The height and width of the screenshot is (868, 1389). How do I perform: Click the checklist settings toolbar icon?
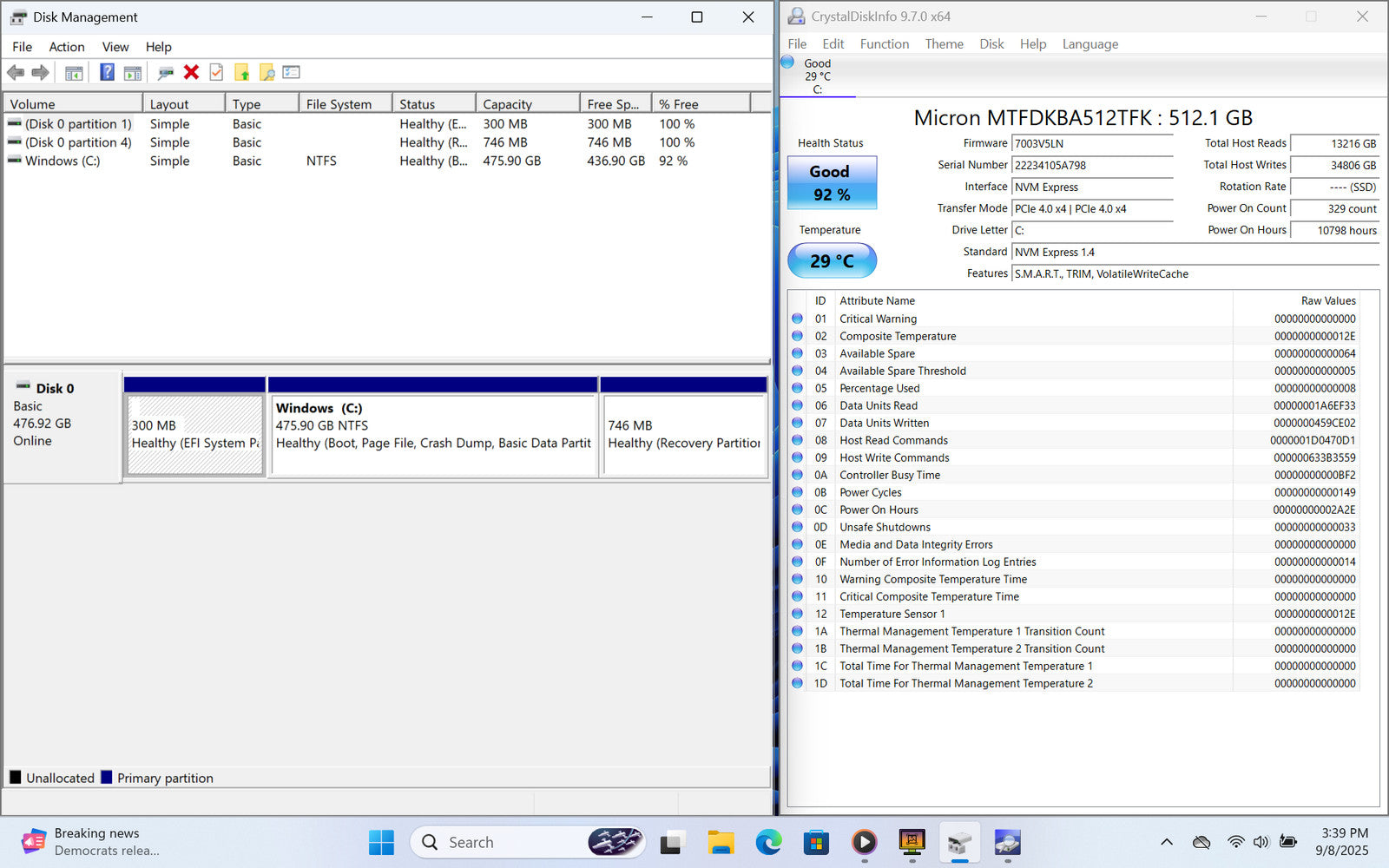coord(292,73)
